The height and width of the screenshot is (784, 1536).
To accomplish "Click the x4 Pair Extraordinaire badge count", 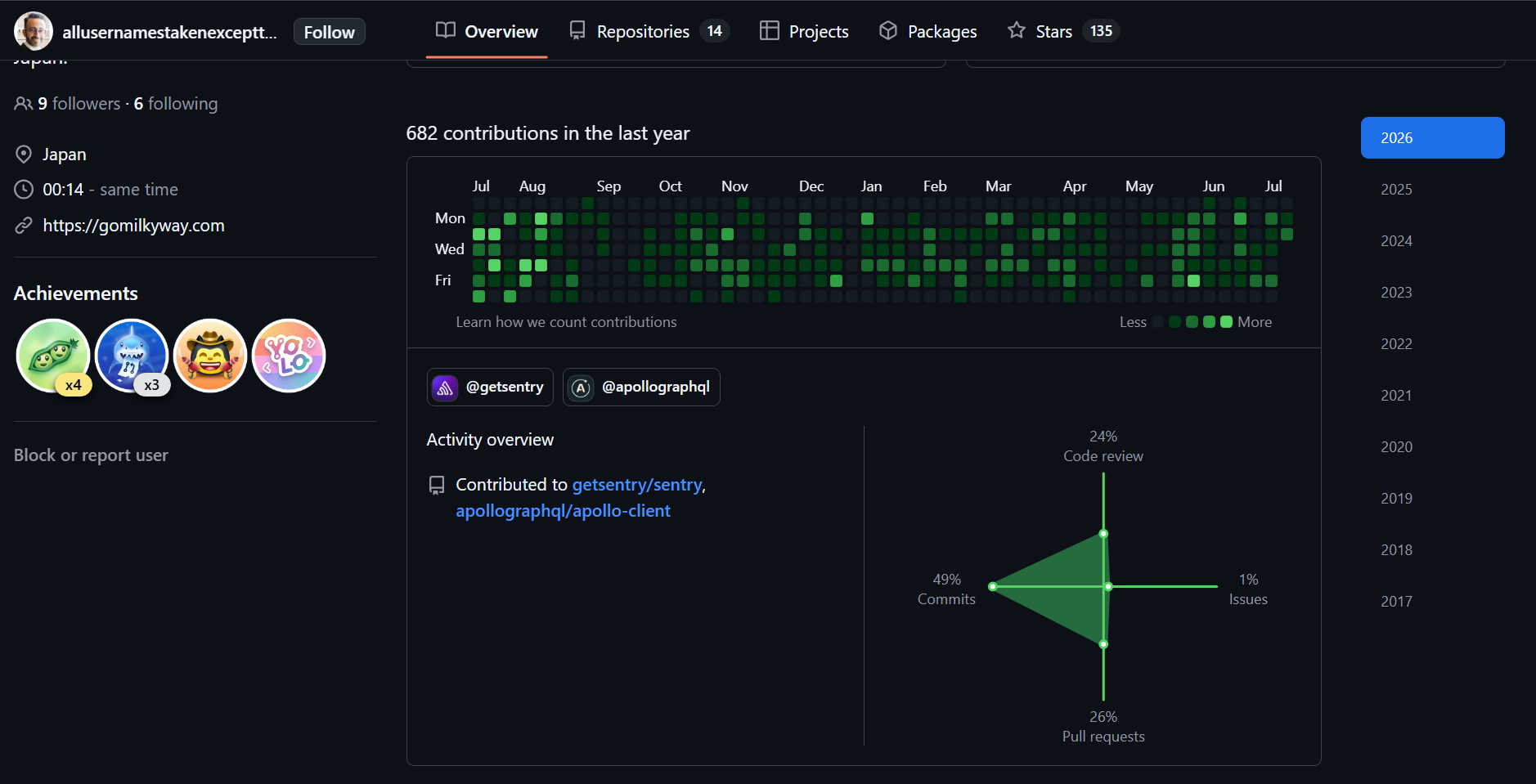I will (74, 385).
